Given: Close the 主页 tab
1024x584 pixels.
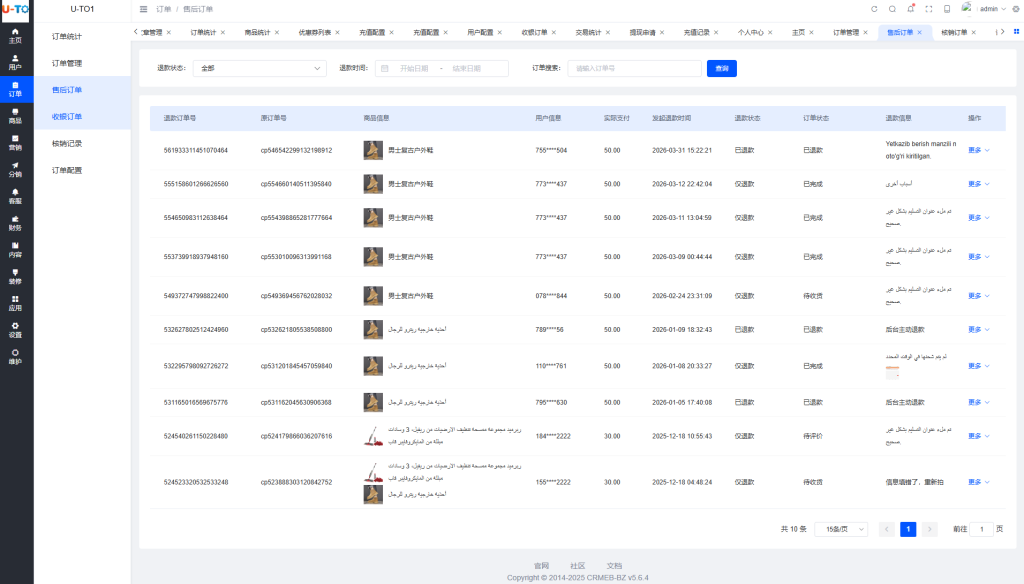Looking at the screenshot, I should tap(811, 33).
